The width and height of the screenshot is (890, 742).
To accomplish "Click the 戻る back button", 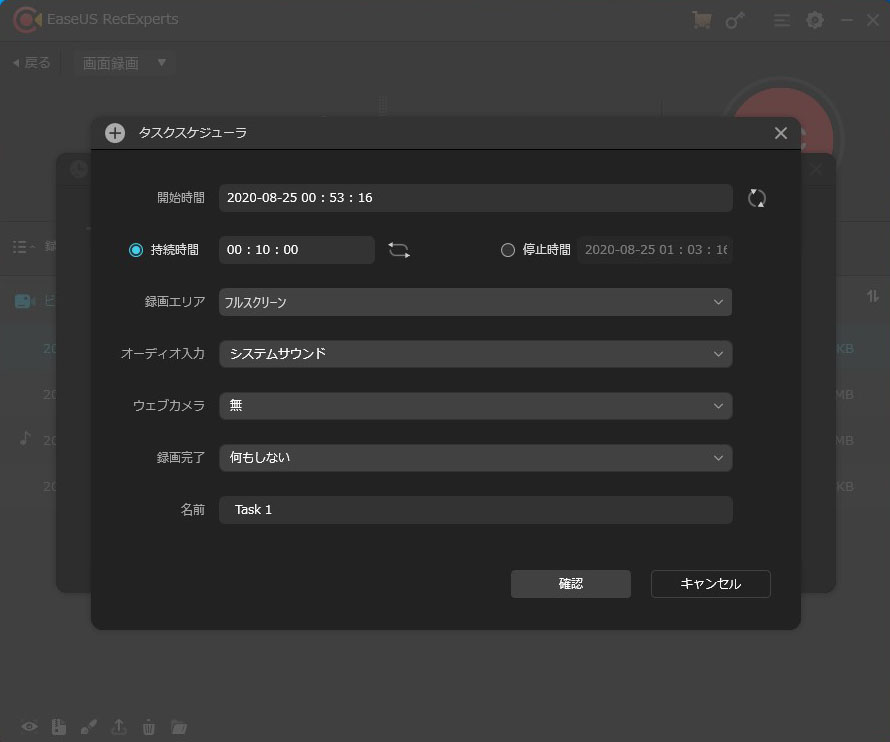I will tap(32, 62).
